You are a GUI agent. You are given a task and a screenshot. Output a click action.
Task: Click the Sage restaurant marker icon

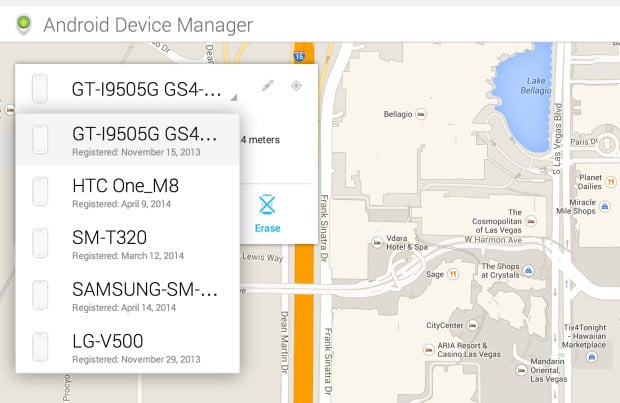click(x=453, y=274)
